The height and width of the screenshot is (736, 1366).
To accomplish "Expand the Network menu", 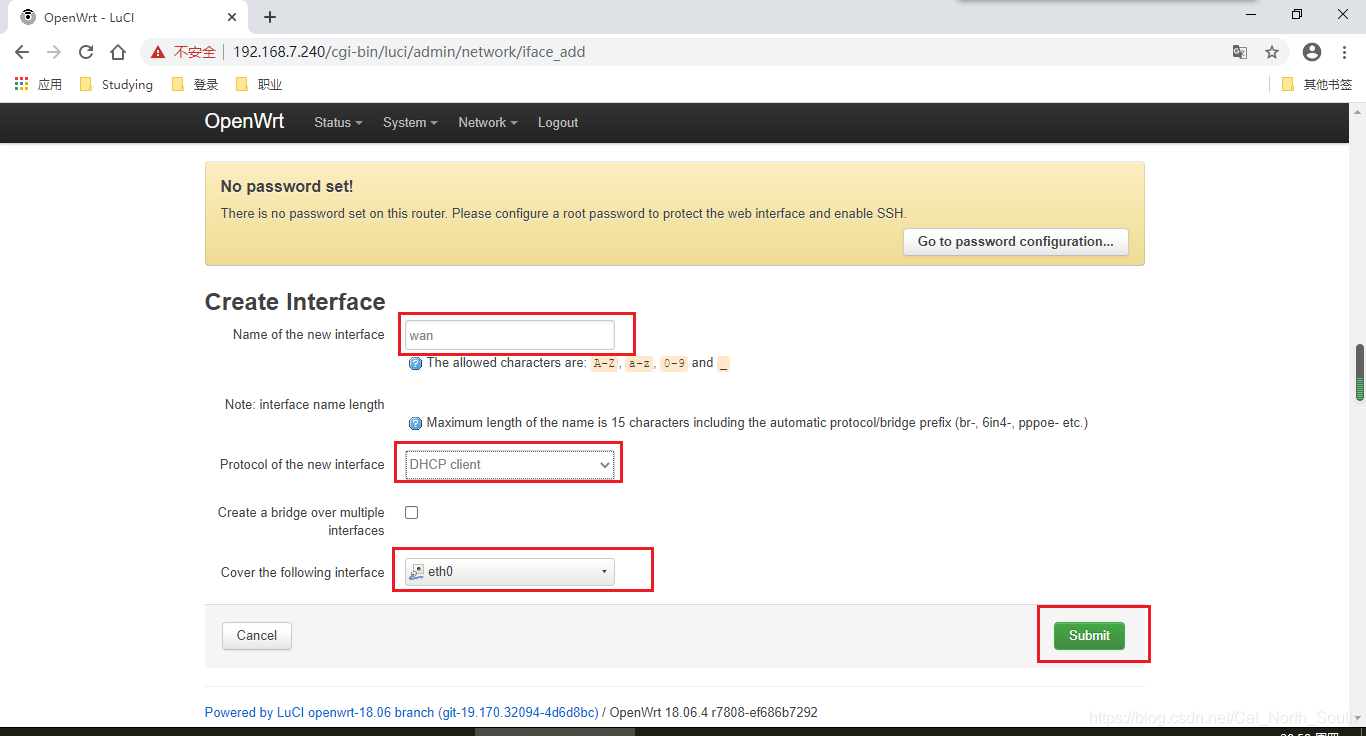I will point(488,122).
